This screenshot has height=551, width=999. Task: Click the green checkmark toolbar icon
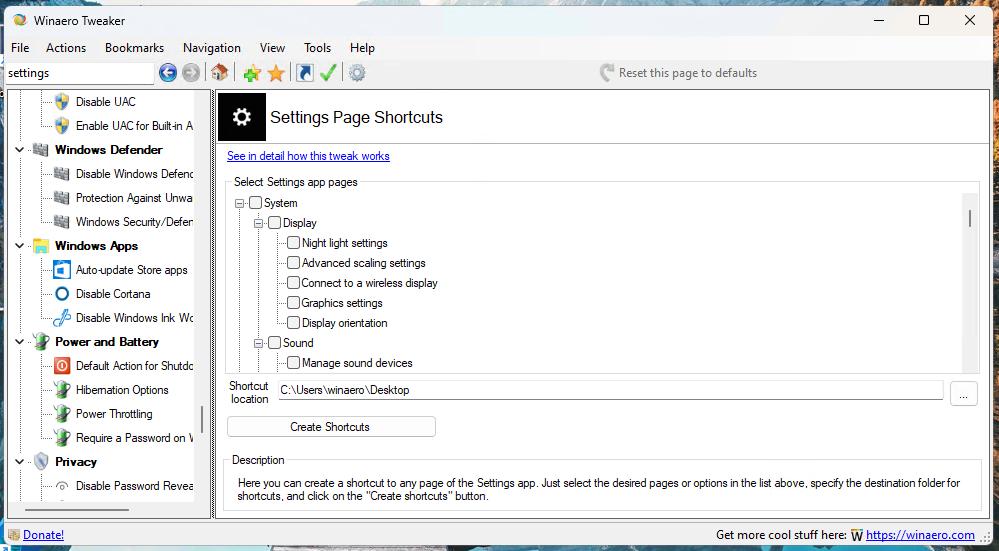point(328,73)
